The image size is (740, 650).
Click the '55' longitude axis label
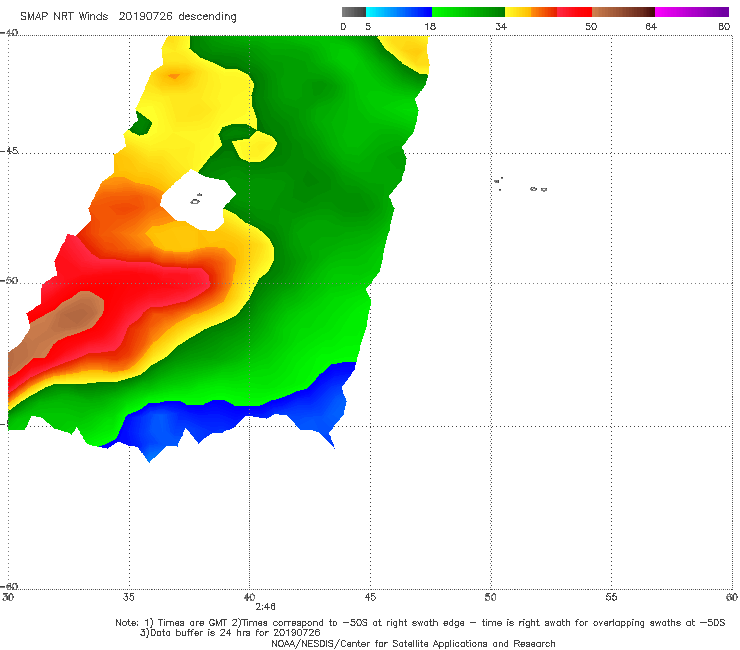tap(611, 597)
